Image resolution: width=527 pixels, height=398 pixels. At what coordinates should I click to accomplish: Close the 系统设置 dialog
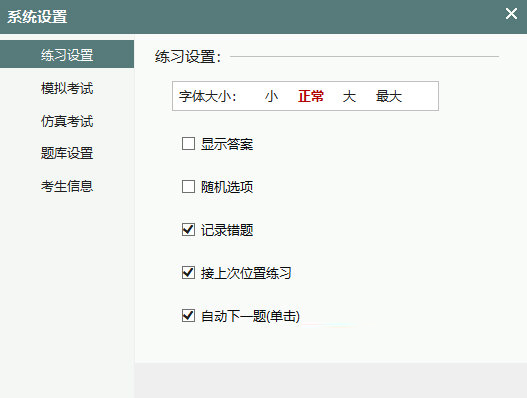[x=511, y=14]
